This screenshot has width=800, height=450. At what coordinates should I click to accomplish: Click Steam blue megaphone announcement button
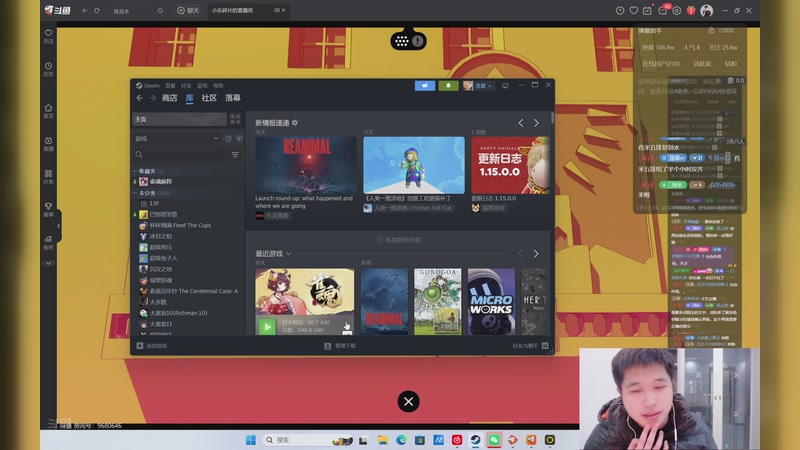(x=424, y=86)
